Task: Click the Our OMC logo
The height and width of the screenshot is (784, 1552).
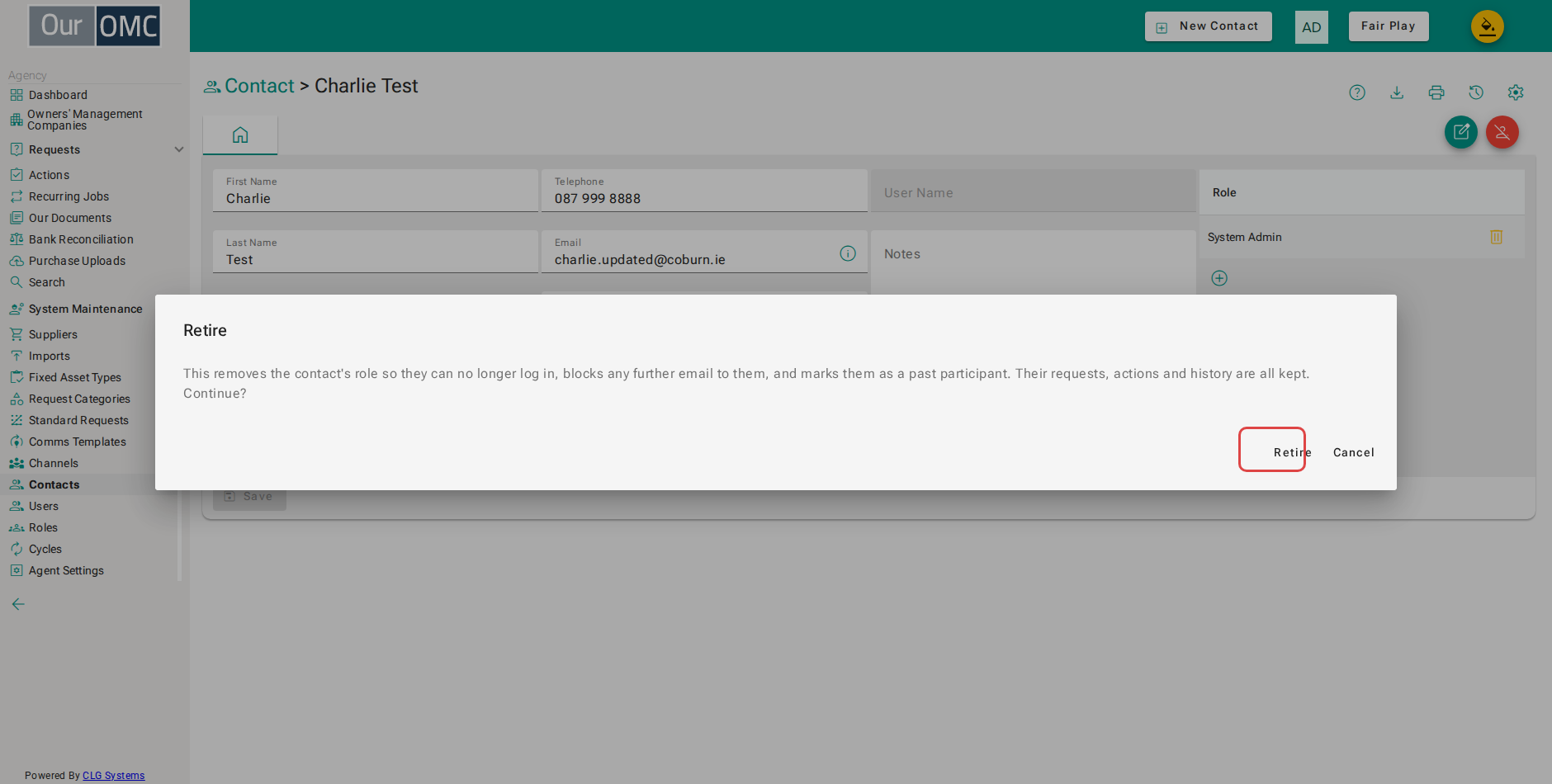Action: (x=95, y=26)
